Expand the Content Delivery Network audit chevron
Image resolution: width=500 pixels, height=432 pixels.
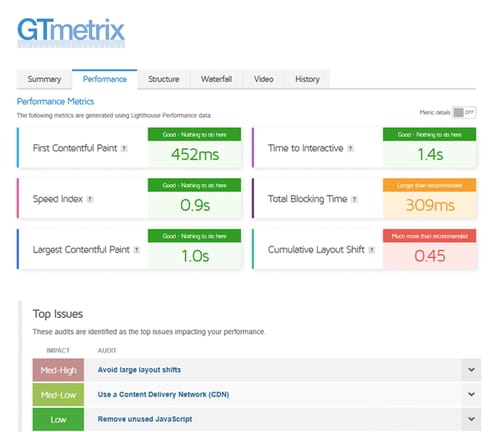tap(471, 394)
